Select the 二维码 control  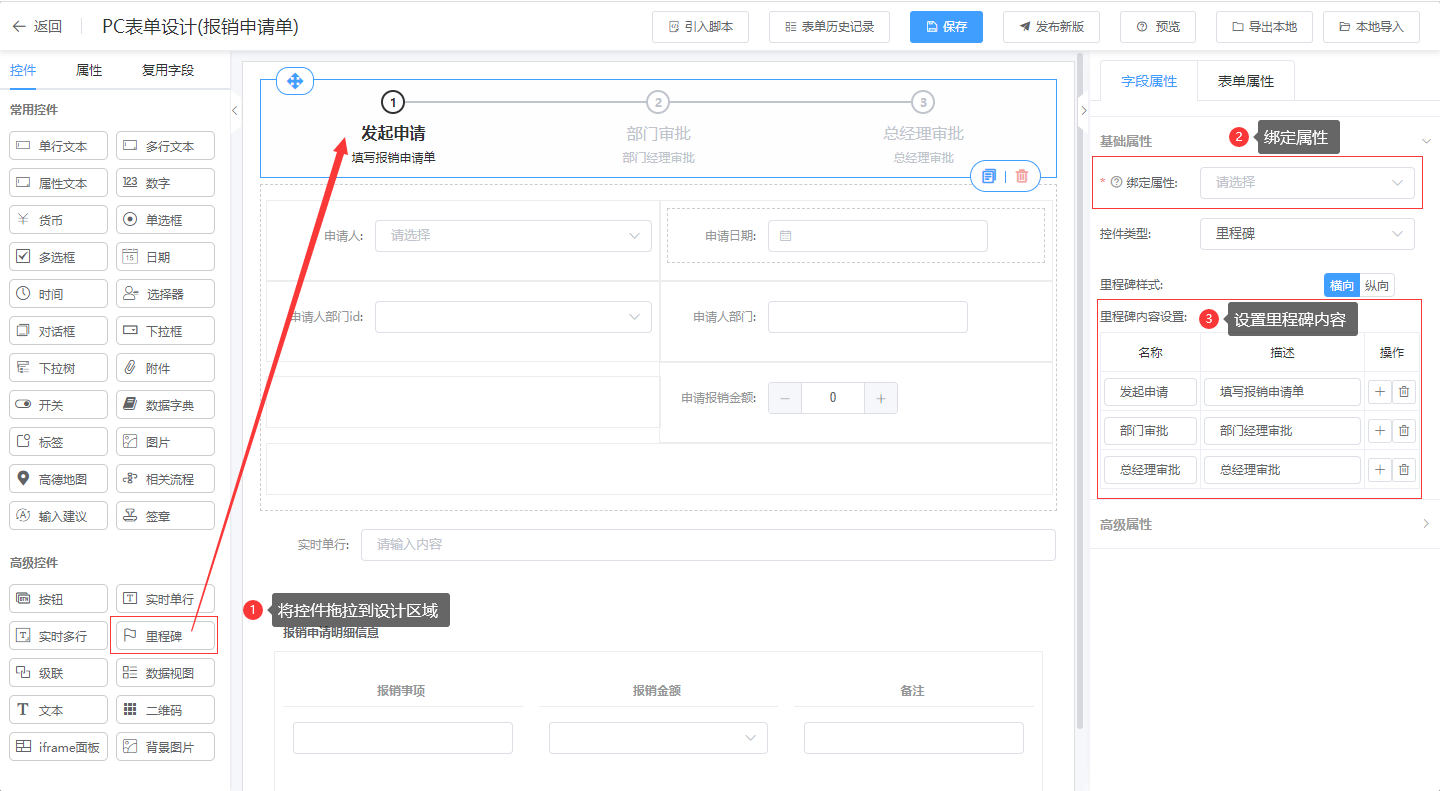tap(165, 710)
